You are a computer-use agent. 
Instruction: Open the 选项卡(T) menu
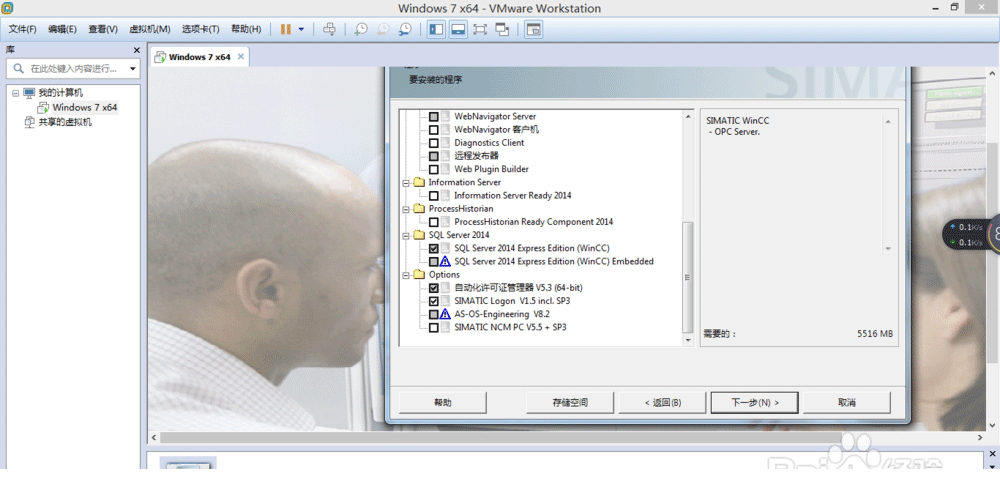tap(200, 29)
